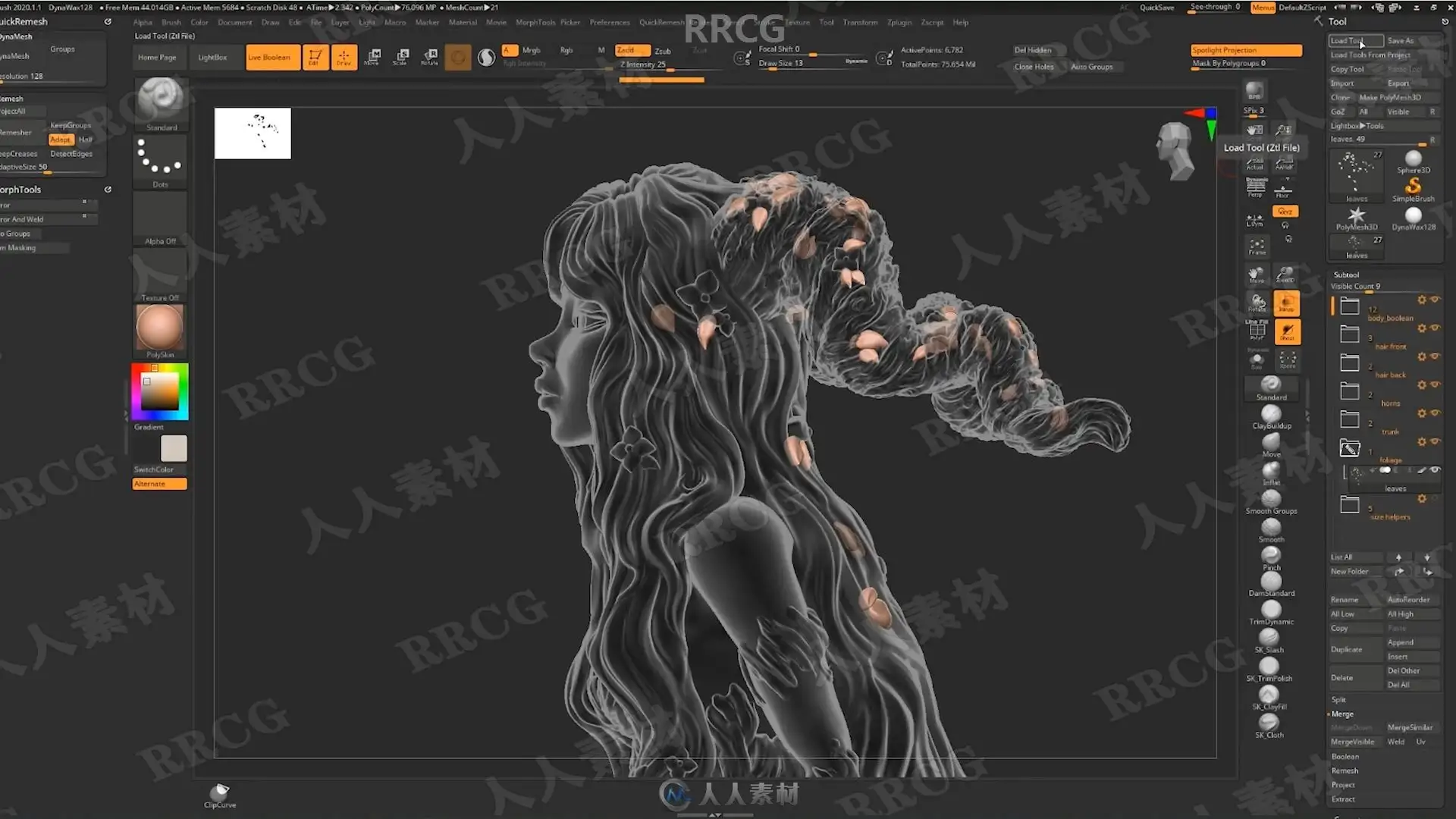Expand the size helpers folder
1456x819 pixels.
click(1350, 504)
